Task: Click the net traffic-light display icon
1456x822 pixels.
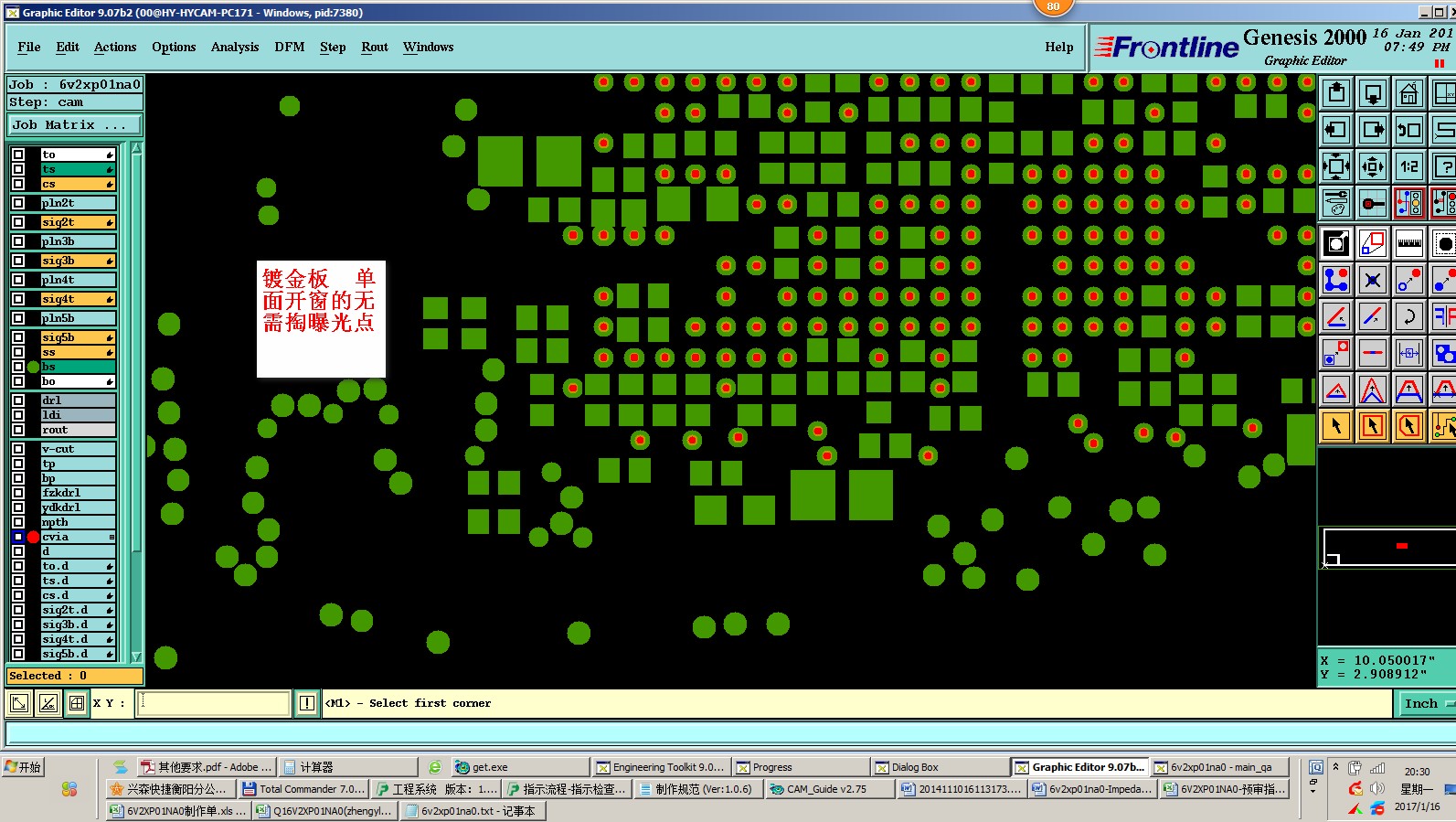Action: click(1409, 203)
